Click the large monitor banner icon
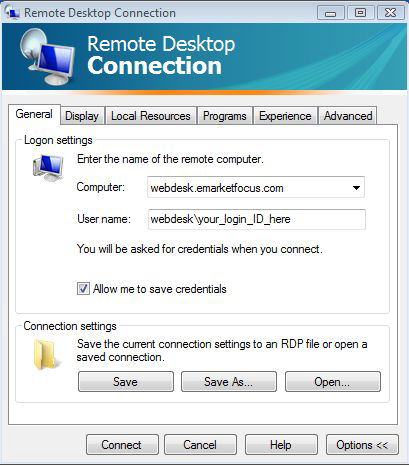Image resolution: width=409 pixels, height=467 pixels. [47, 57]
